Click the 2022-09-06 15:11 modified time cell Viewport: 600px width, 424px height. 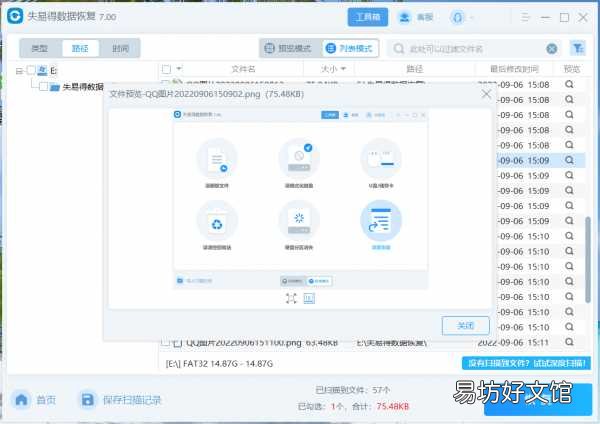pyautogui.click(x=513, y=342)
